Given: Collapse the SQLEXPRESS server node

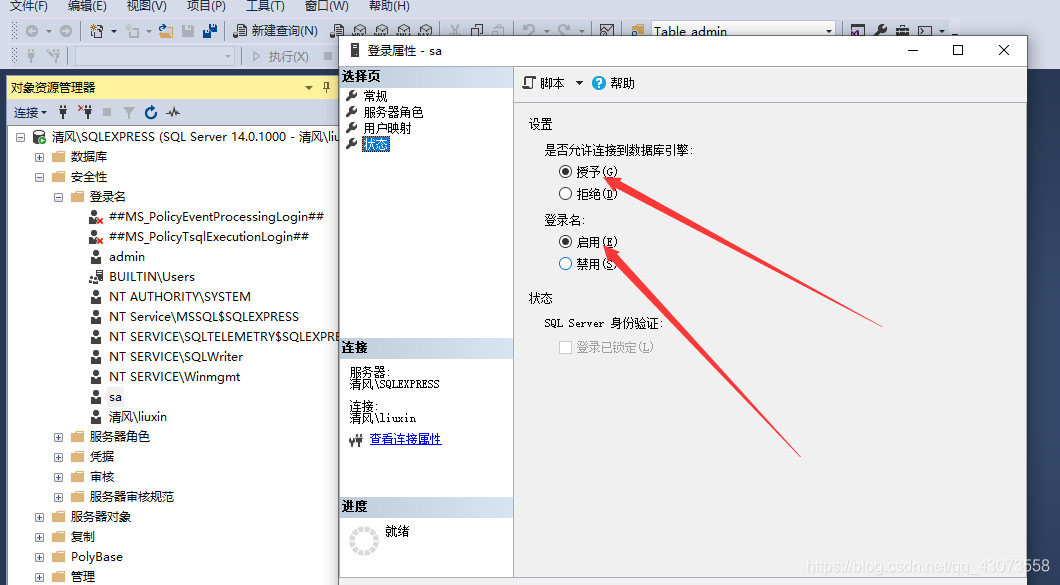Looking at the screenshot, I should 20,137.
